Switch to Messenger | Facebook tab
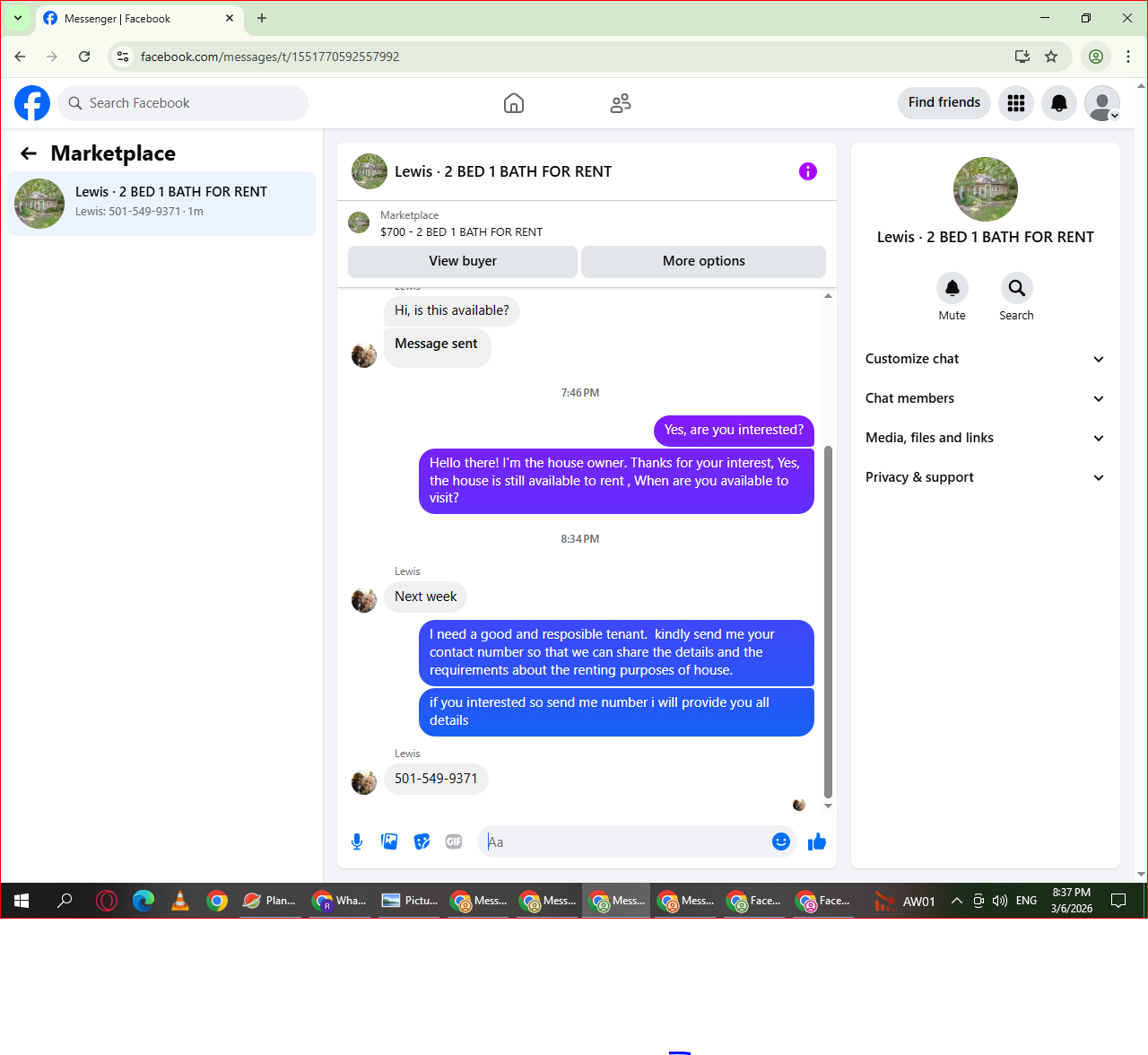Image resolution: width=1148 pixels, height=1055 pixels. coord(139,19)
